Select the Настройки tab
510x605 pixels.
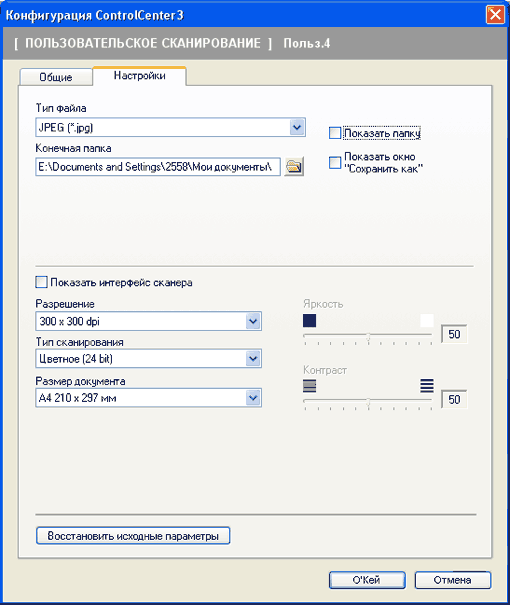(x=140, y=76)
